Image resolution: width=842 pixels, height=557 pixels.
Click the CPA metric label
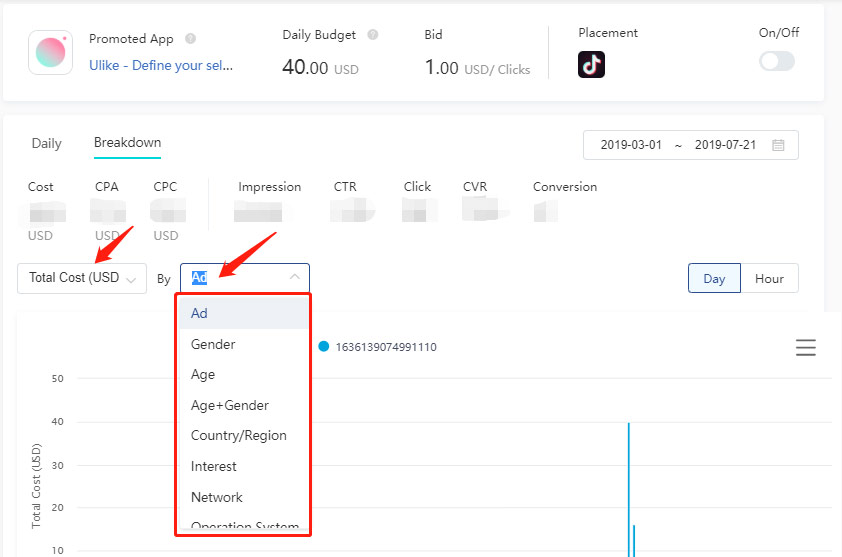tap(106, 186)
